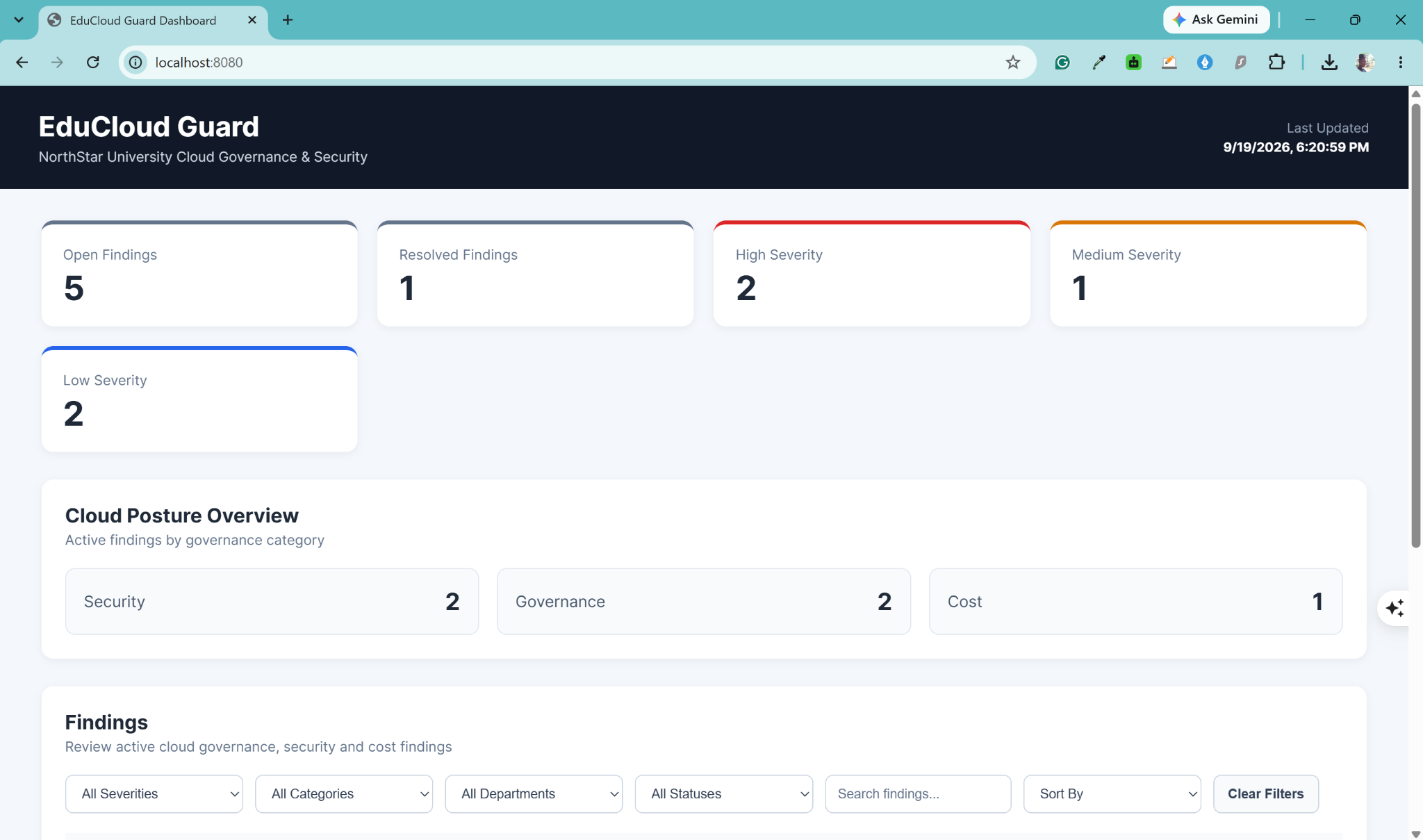Viewport: 1423px width, 840px height.
Task: Click the Last Updated timestamp
Action: [x=1296, y=147]
